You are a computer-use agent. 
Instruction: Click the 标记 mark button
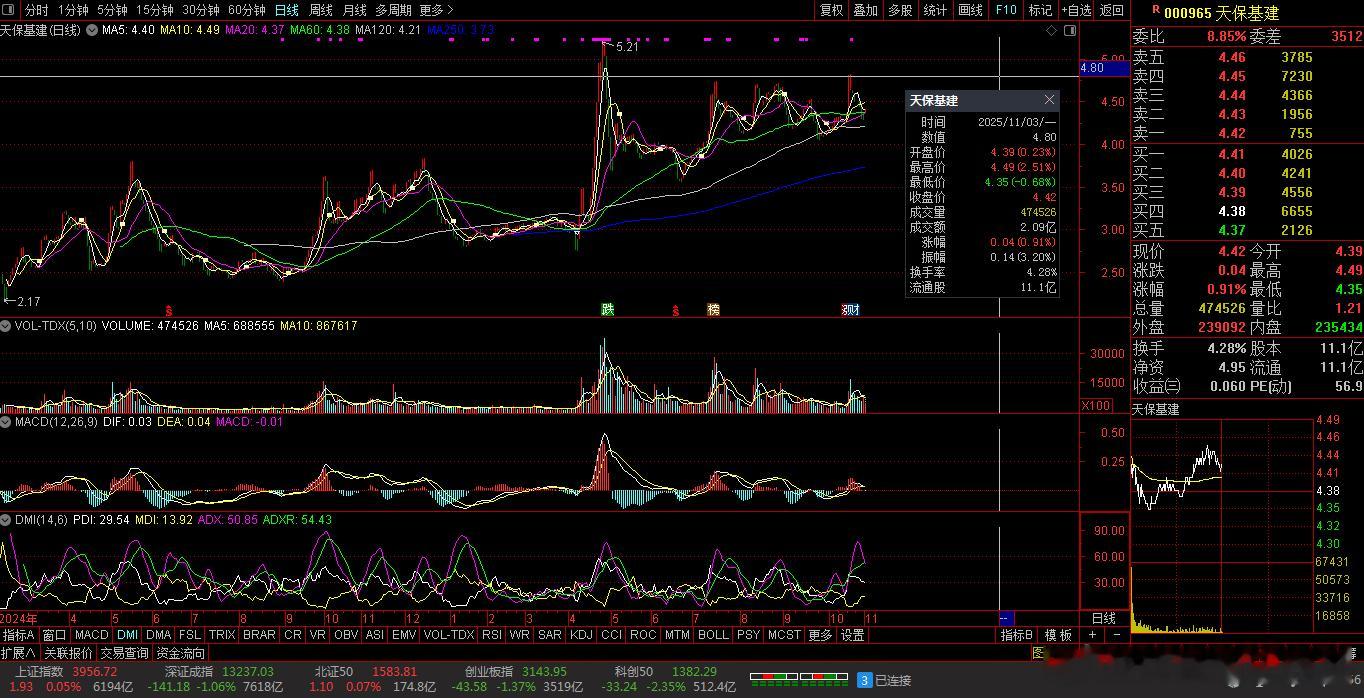[x=1040, y=10]
